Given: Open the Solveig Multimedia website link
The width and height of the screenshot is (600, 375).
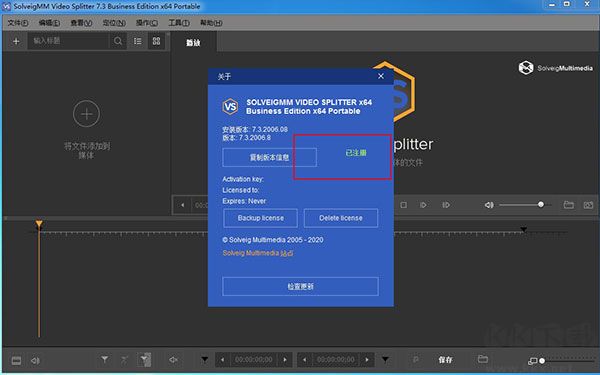Looking at the screenshot, I should (x=258, y=253).
